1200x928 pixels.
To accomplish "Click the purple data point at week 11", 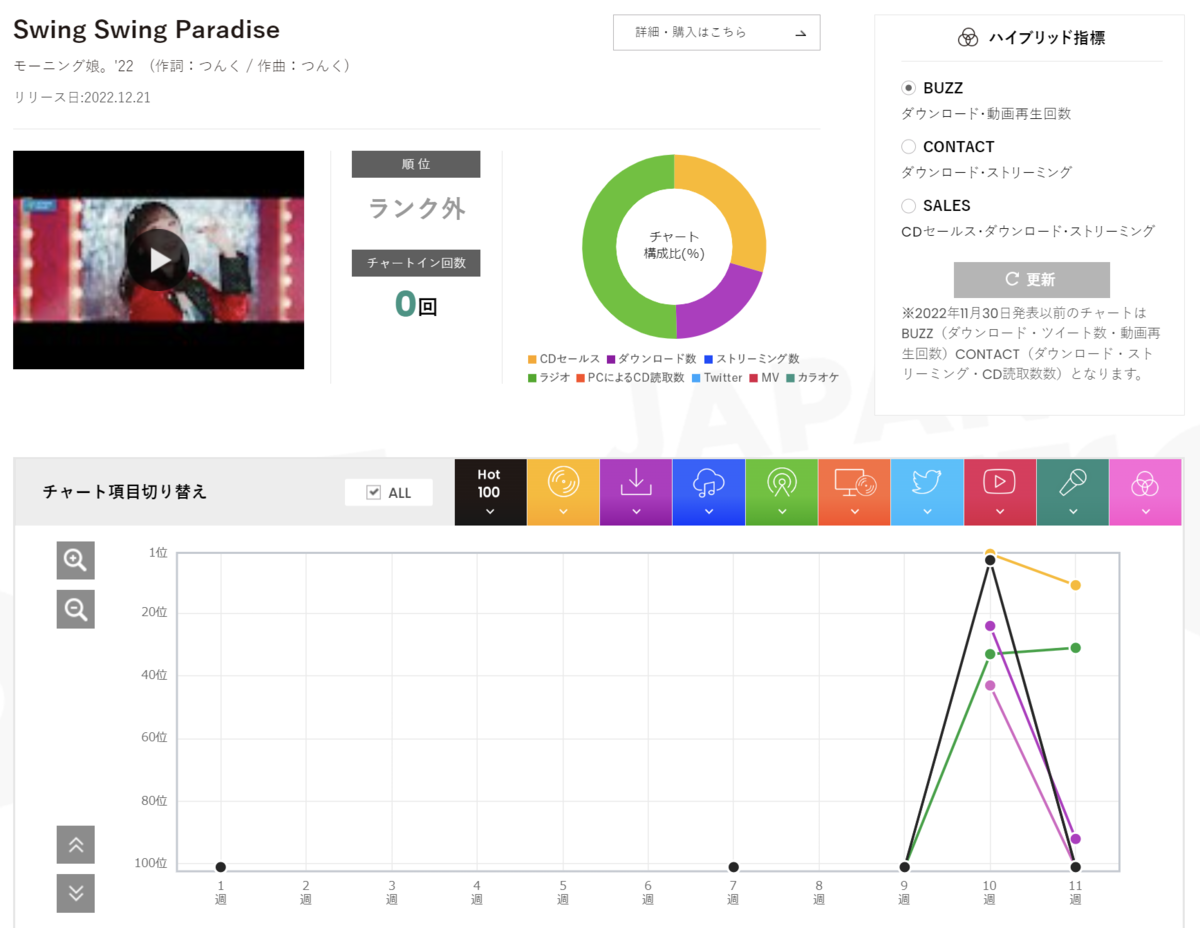I will click(1075, 839).
